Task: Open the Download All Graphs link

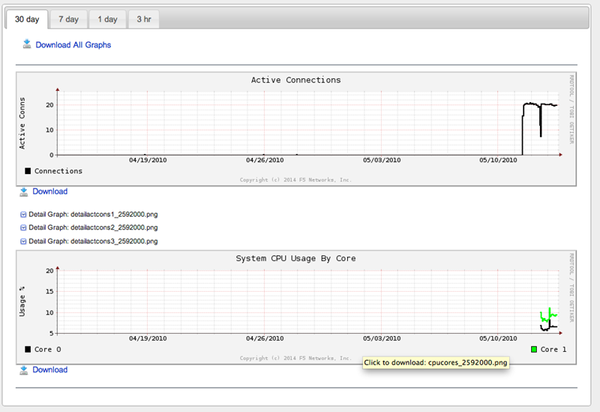Action: tap(73, 45)
